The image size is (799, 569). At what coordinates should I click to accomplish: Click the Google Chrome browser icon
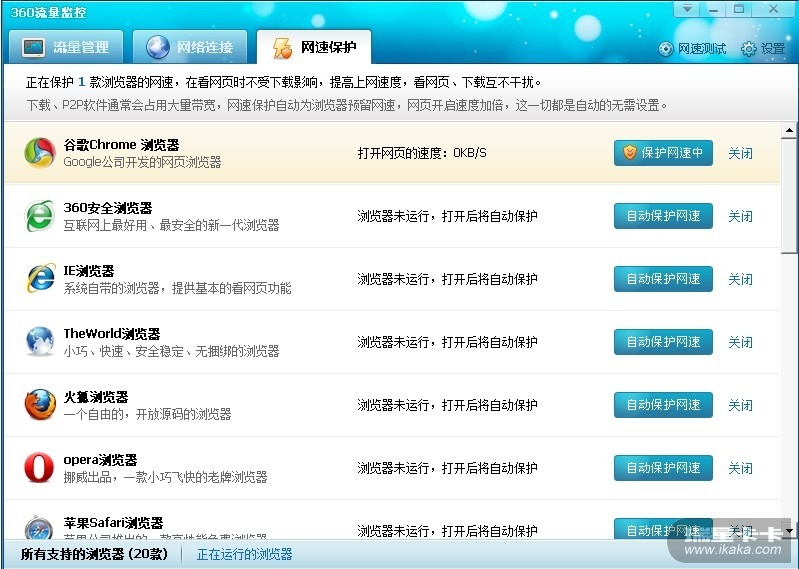tap(40, 152)
